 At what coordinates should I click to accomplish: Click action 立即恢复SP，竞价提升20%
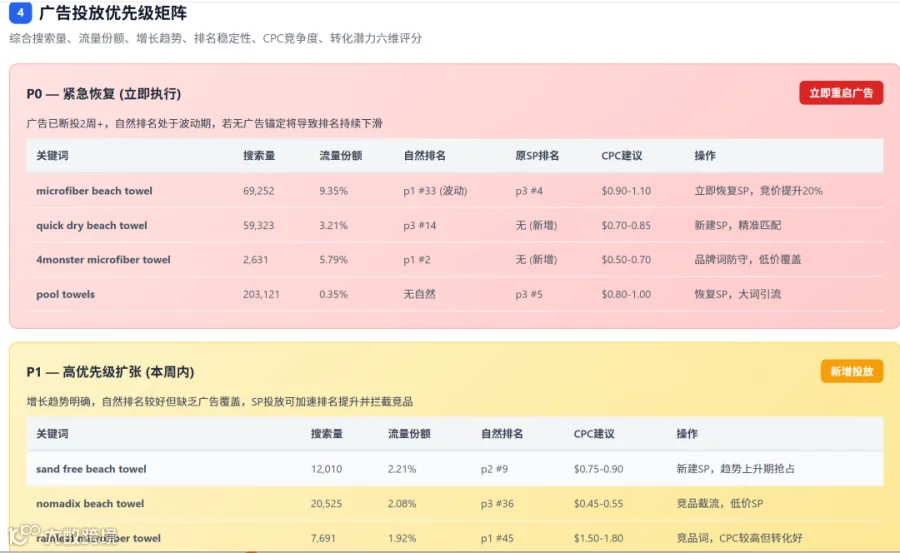(x=758, y=191)
